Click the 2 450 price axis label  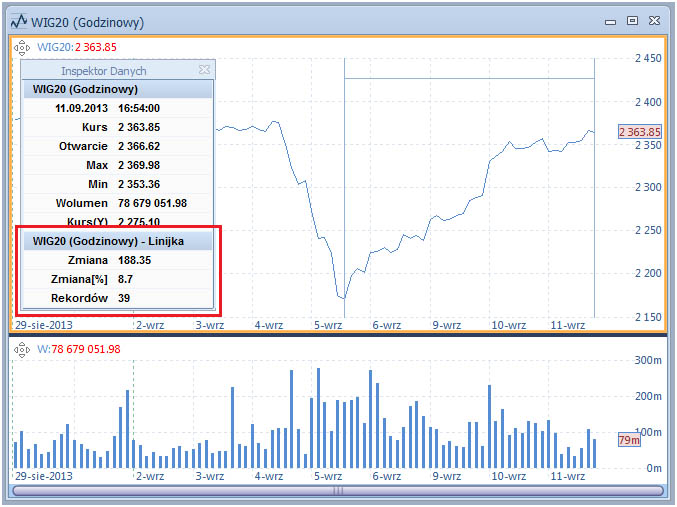tap(648, 58)
